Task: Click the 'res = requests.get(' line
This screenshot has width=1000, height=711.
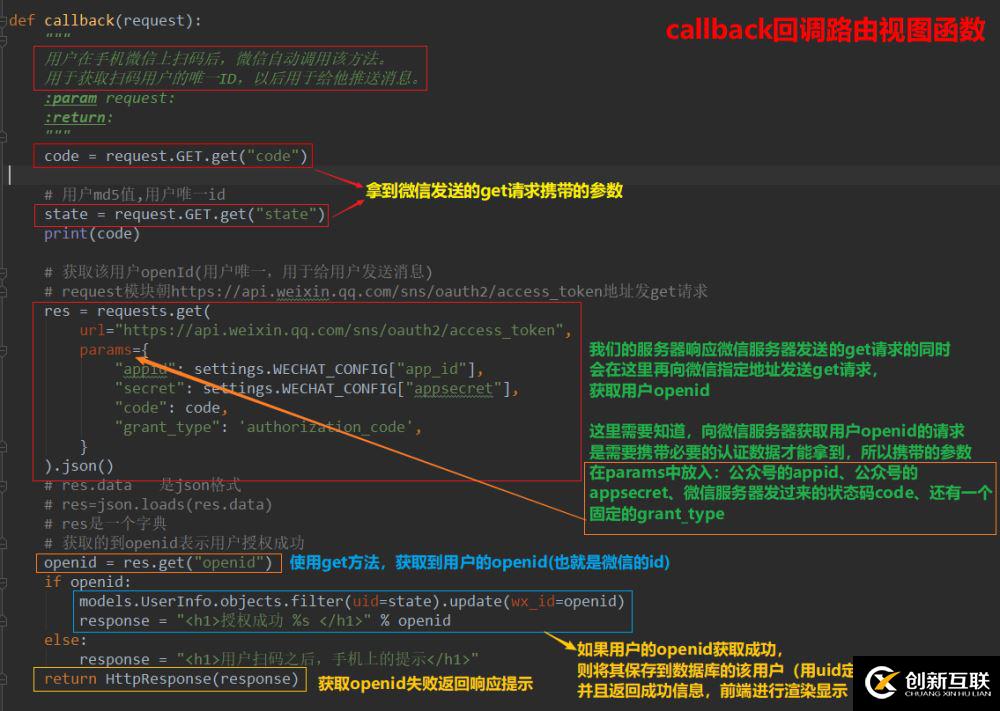Action: pyautogui.click(x=127, y=311)
